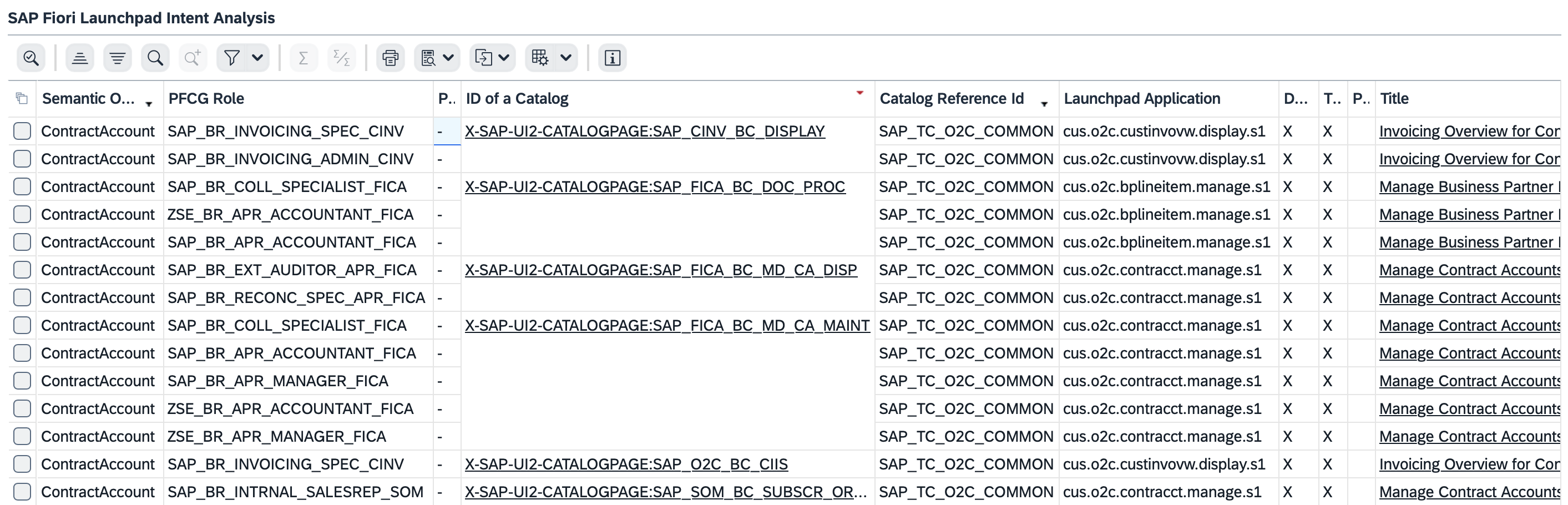Click the Find Next icon
1568x505 pixels.
tap(193, 58)
